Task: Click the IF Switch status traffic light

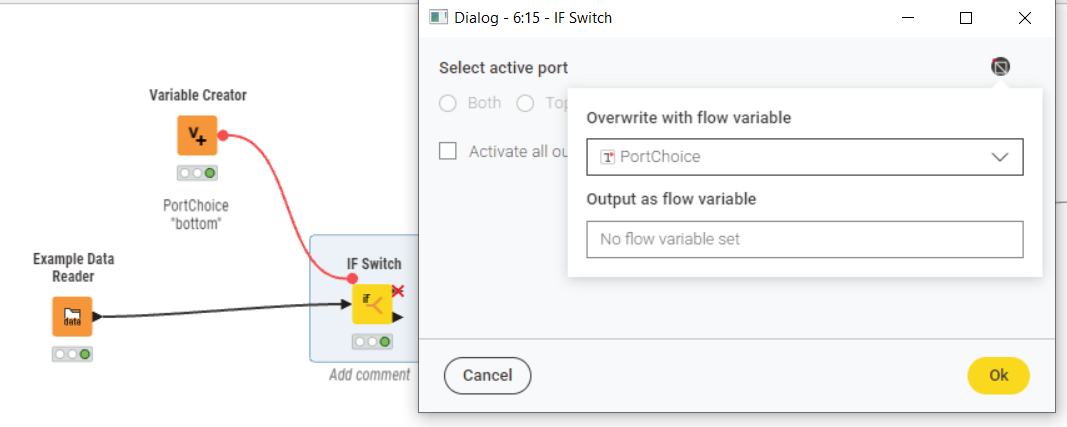Action: coord(372,342)
